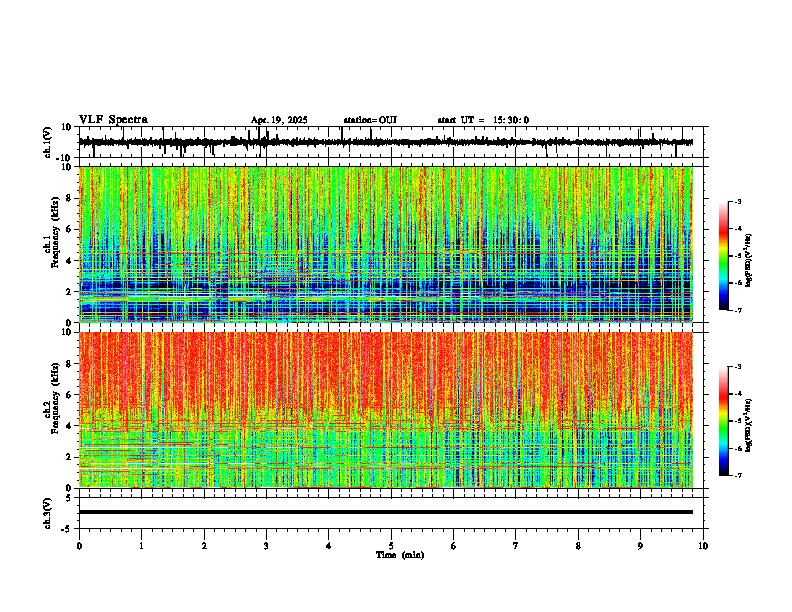The image size is (792, 612).
Task: Click the date 'Apr. 19, 2025'
Action: click(279, 120)
